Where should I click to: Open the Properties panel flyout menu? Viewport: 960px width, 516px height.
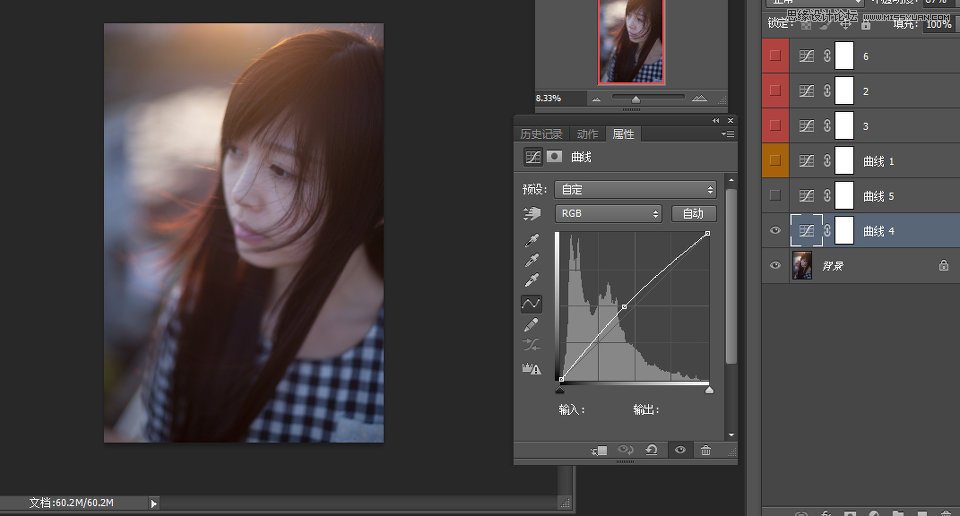[x=727, y=134]
